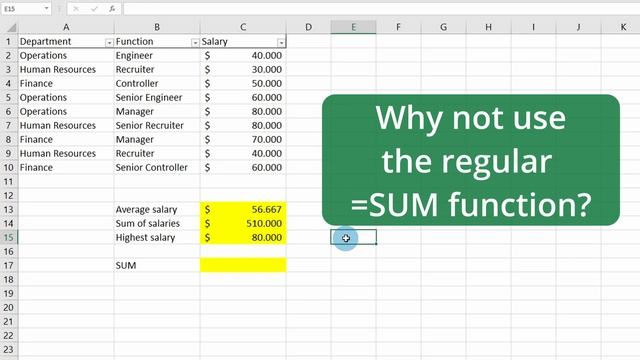Click the Senior Recruiter cell
This screenshot has height=360, width=640.
(x=157, y=126)
